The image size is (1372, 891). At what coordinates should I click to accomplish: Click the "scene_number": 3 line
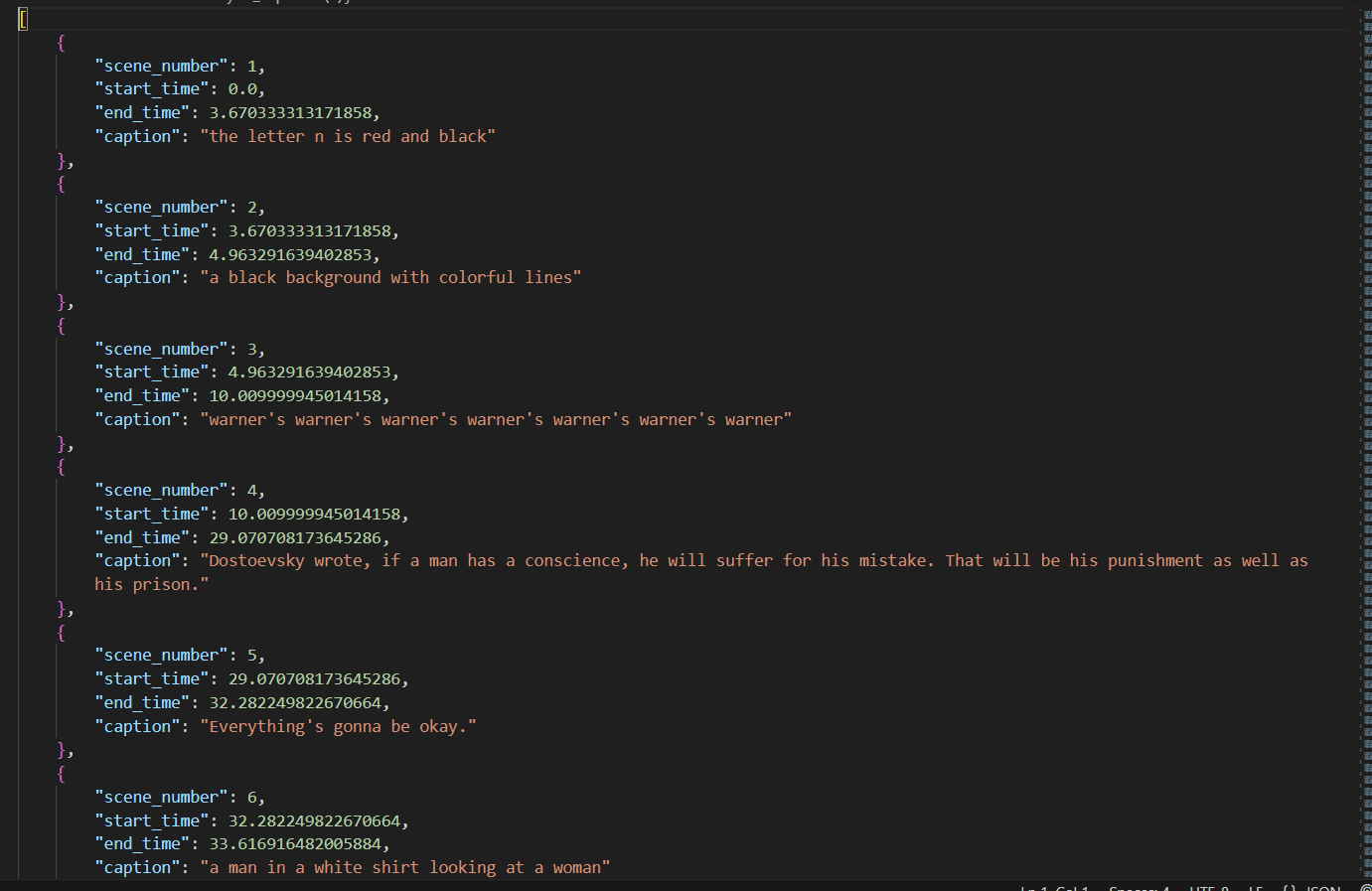pyautogui.click(x=180, y=349)
